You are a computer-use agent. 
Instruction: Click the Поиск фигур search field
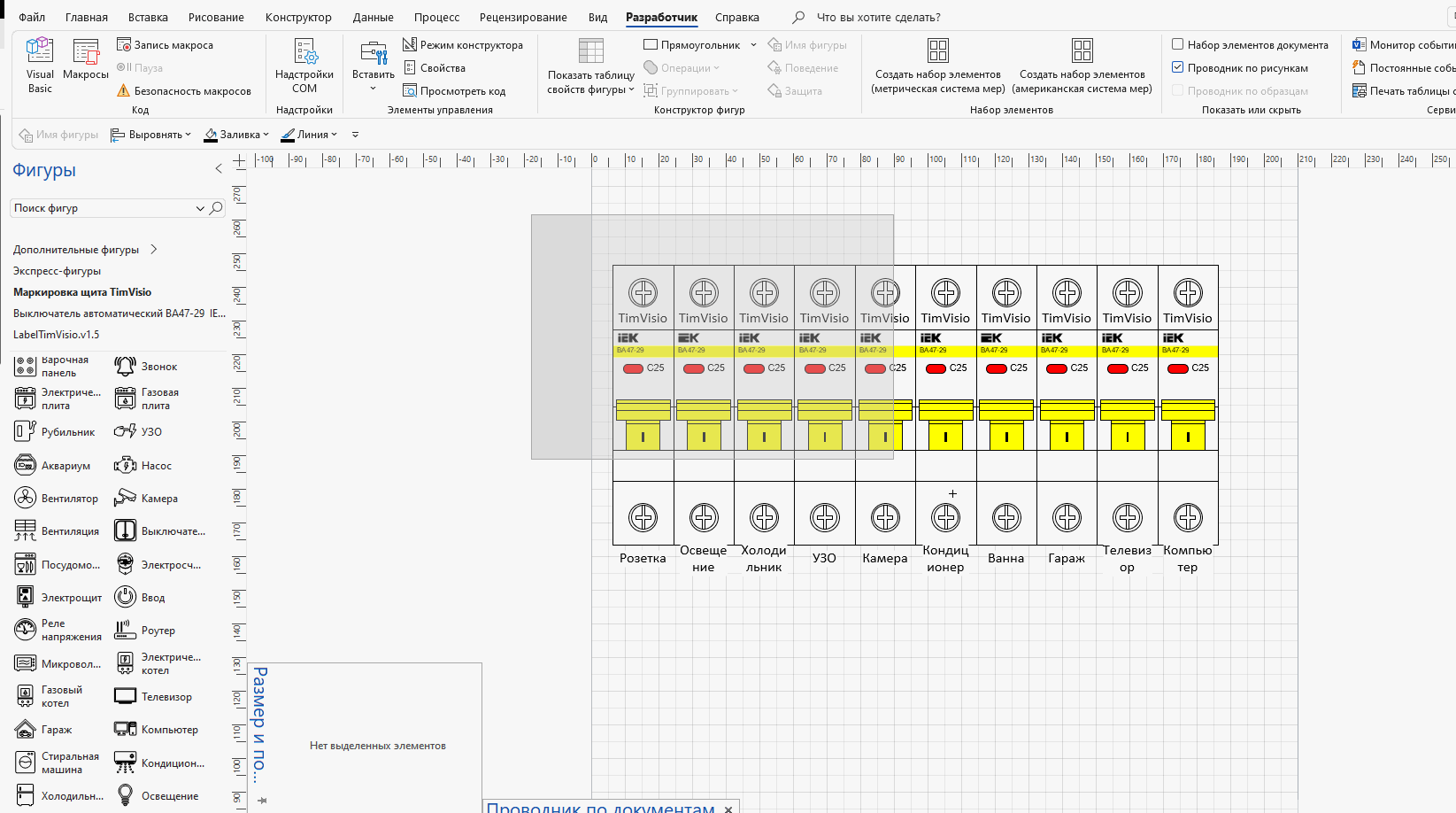(x=102, y=208)
